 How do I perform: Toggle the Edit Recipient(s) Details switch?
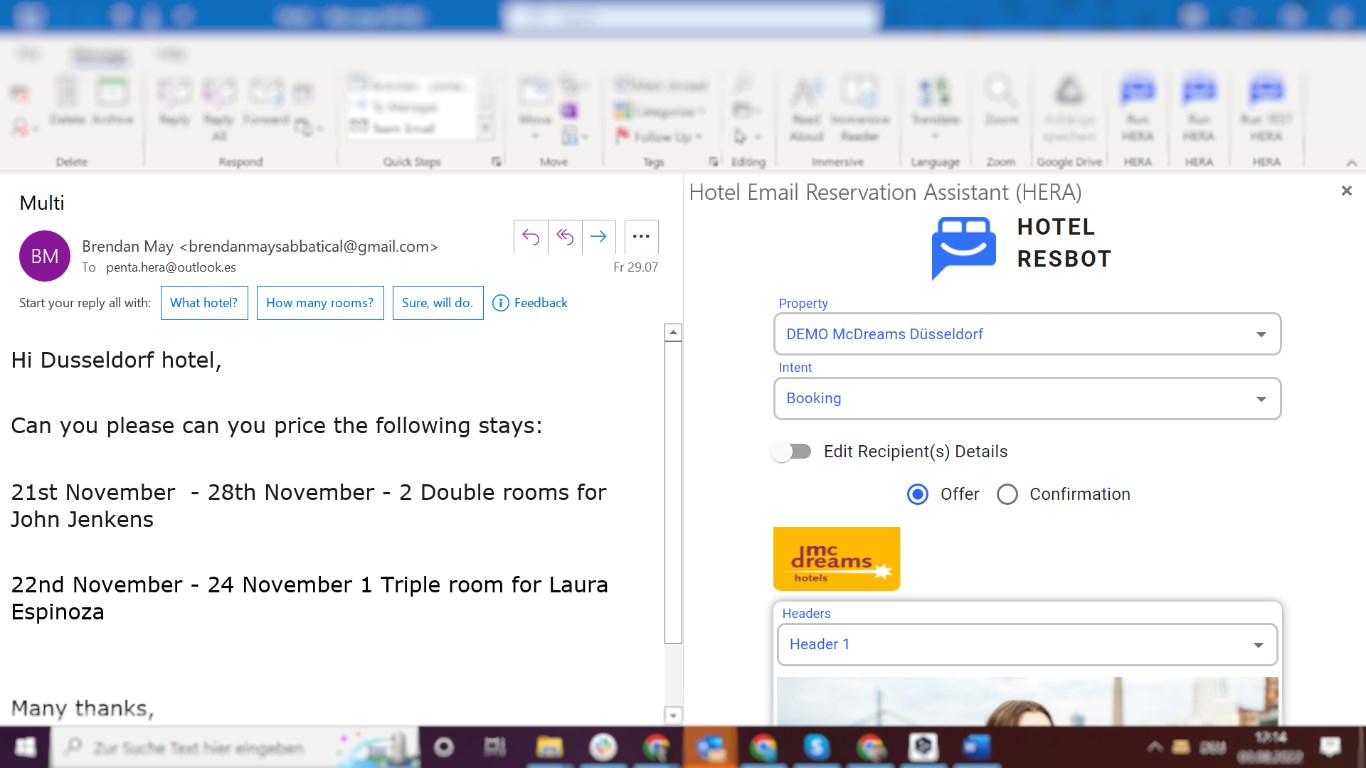pyautogui.click(x=791, y=452)
